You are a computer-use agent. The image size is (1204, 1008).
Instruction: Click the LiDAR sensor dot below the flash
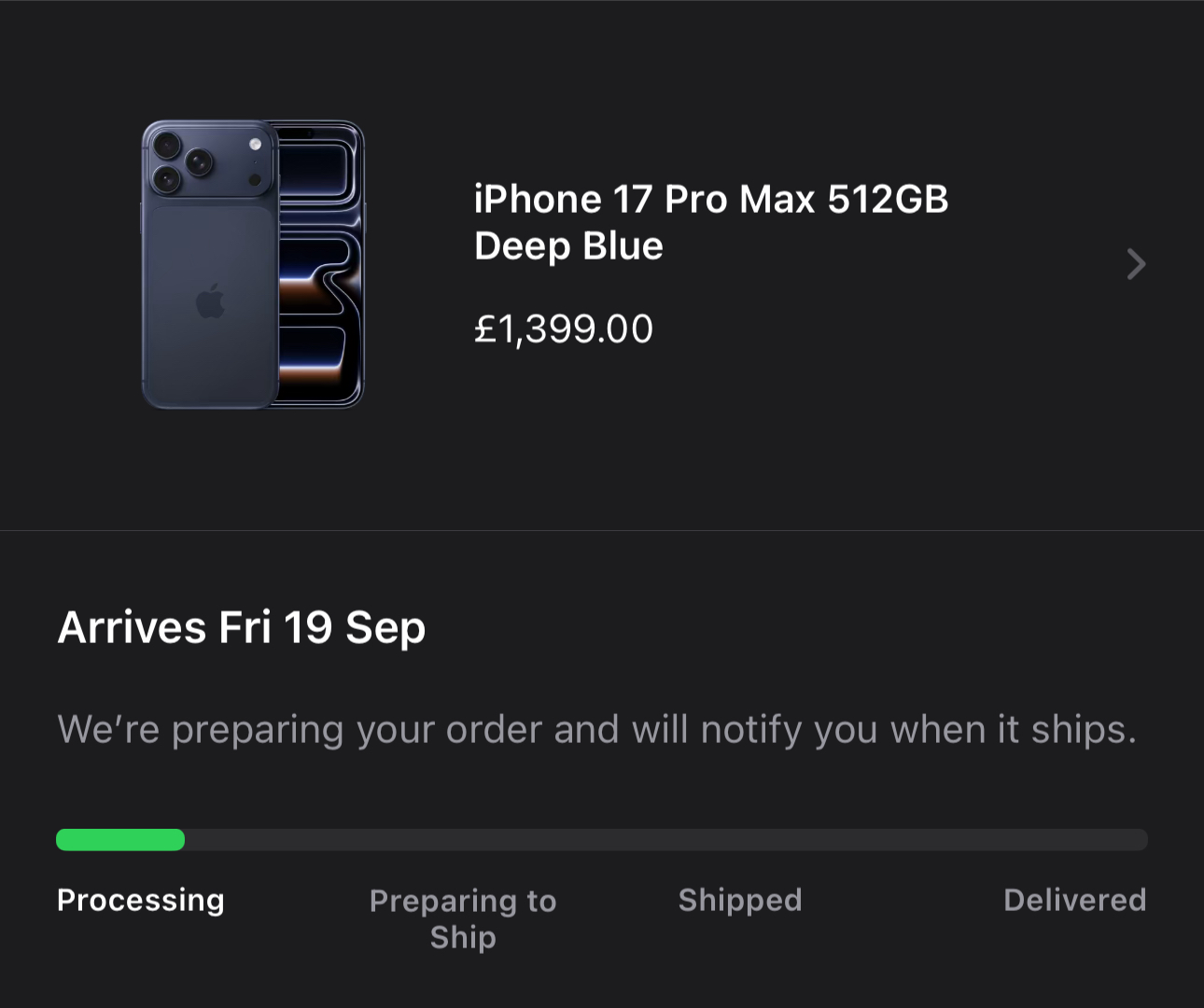(255, 179)
